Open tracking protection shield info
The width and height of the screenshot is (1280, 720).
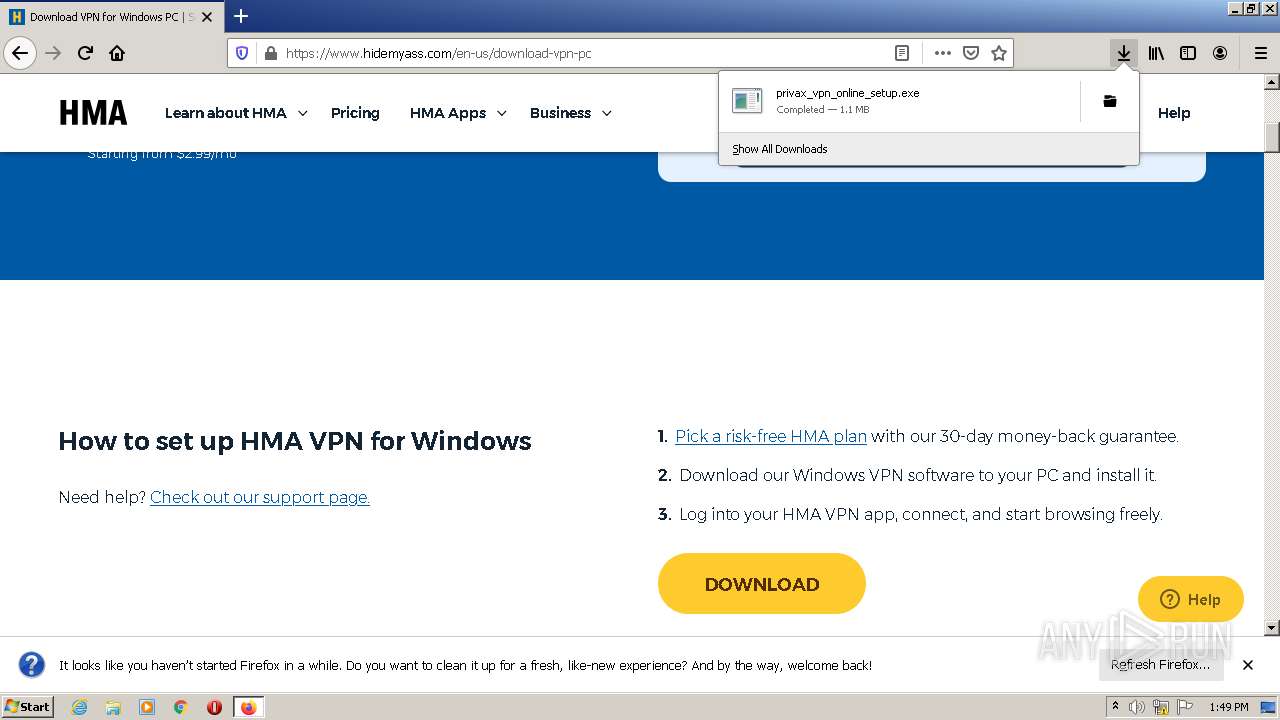(242, 53)
